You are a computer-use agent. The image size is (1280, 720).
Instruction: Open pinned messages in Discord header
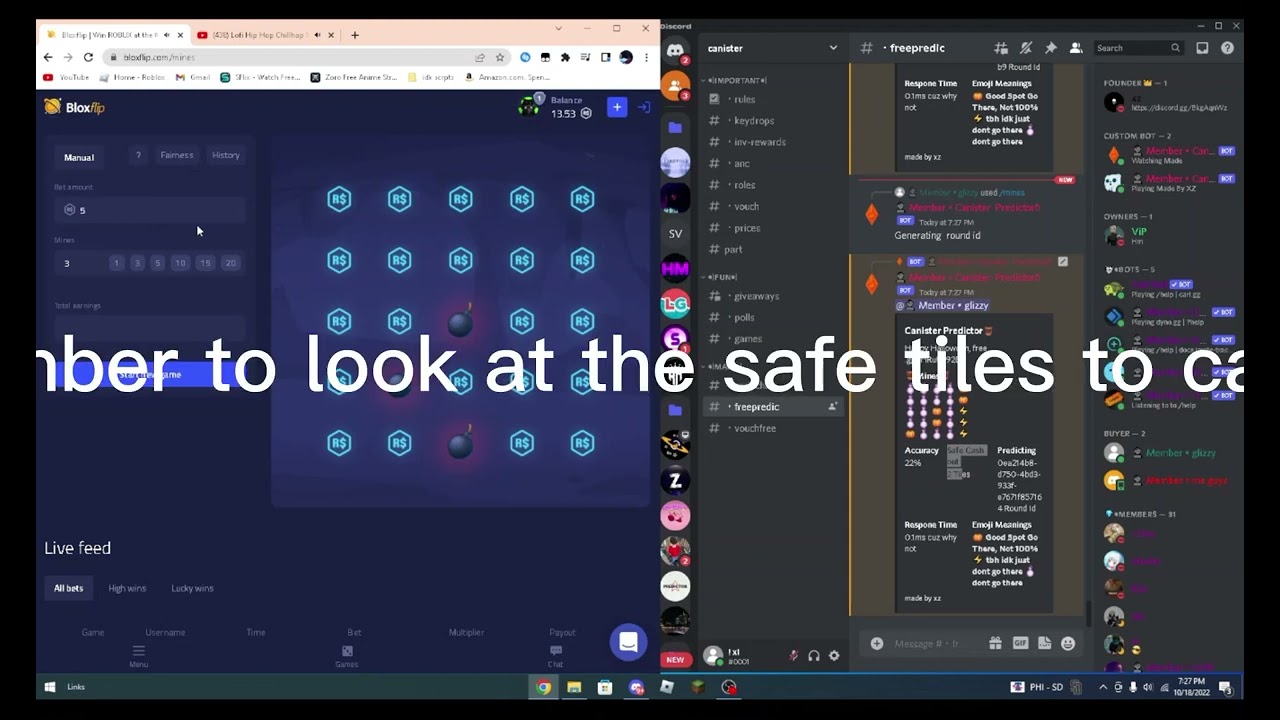(1051, 48)
